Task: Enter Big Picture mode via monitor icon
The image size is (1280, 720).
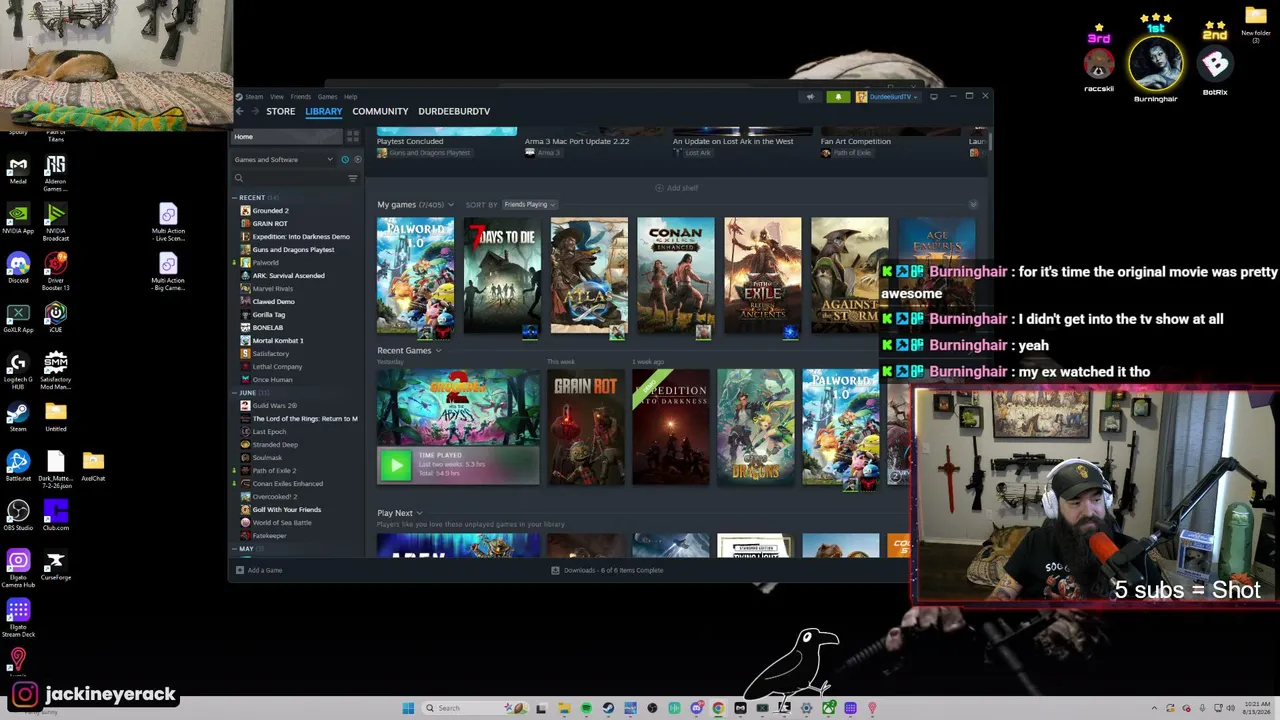Action: tap(933, 97)
